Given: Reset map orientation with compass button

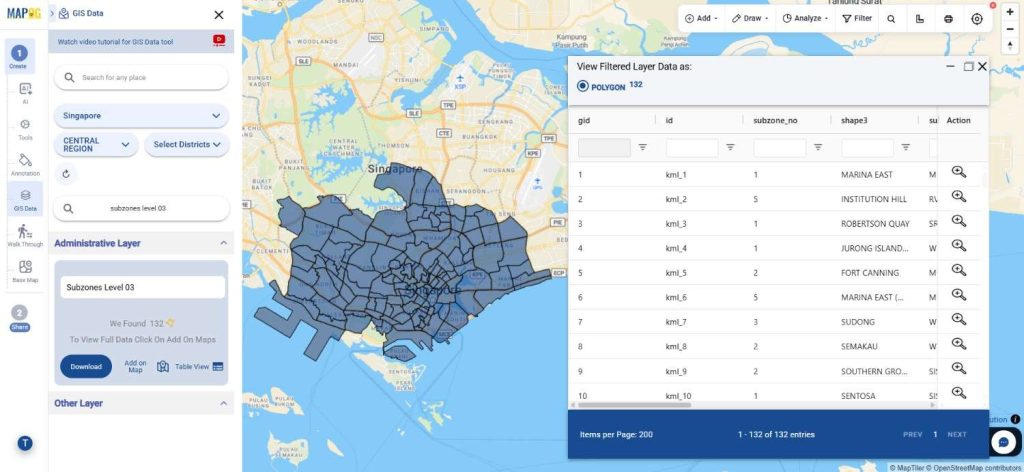Looking at the screenshot, I should pyautogui.click(x=1010, y=45).
